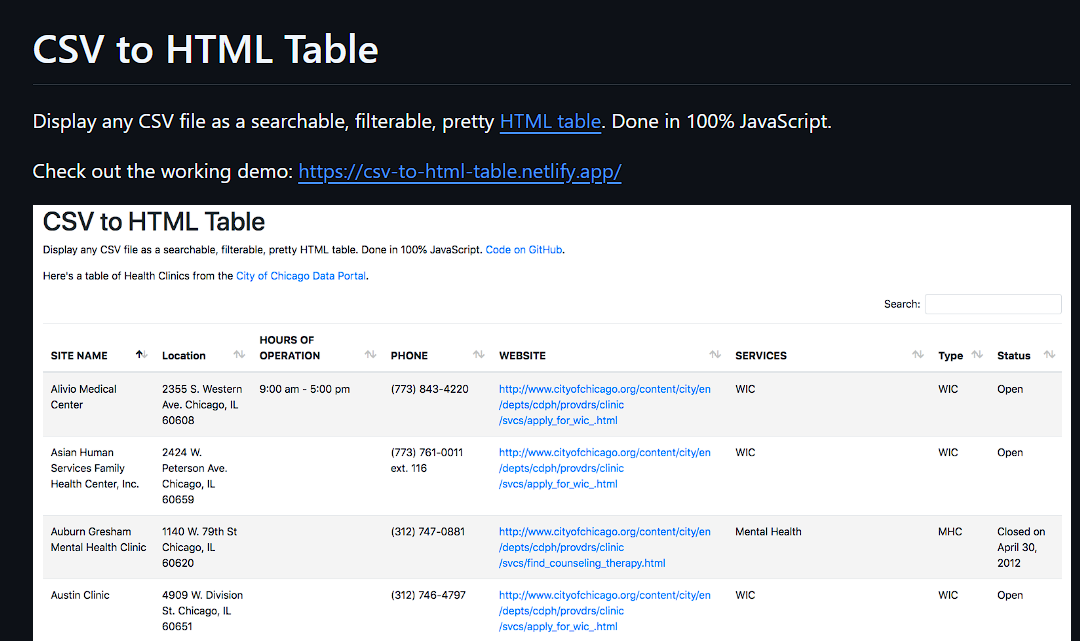Sort by HOURS OF OPERATION arrows
Image resolution: width=1080 pixels, height=641 pixels.
point(371,355)
